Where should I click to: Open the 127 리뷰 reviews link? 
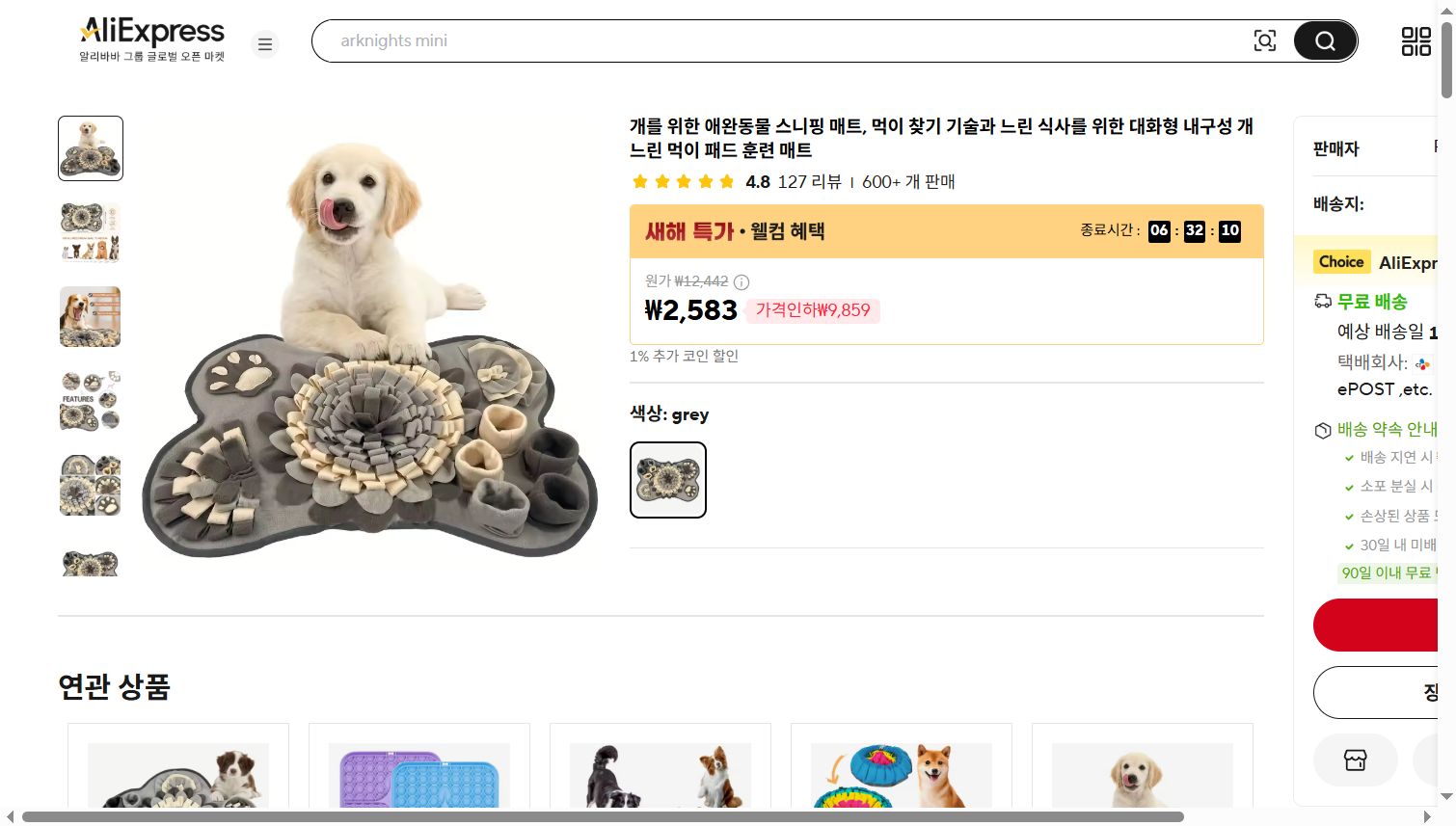(x=810, y=181)
